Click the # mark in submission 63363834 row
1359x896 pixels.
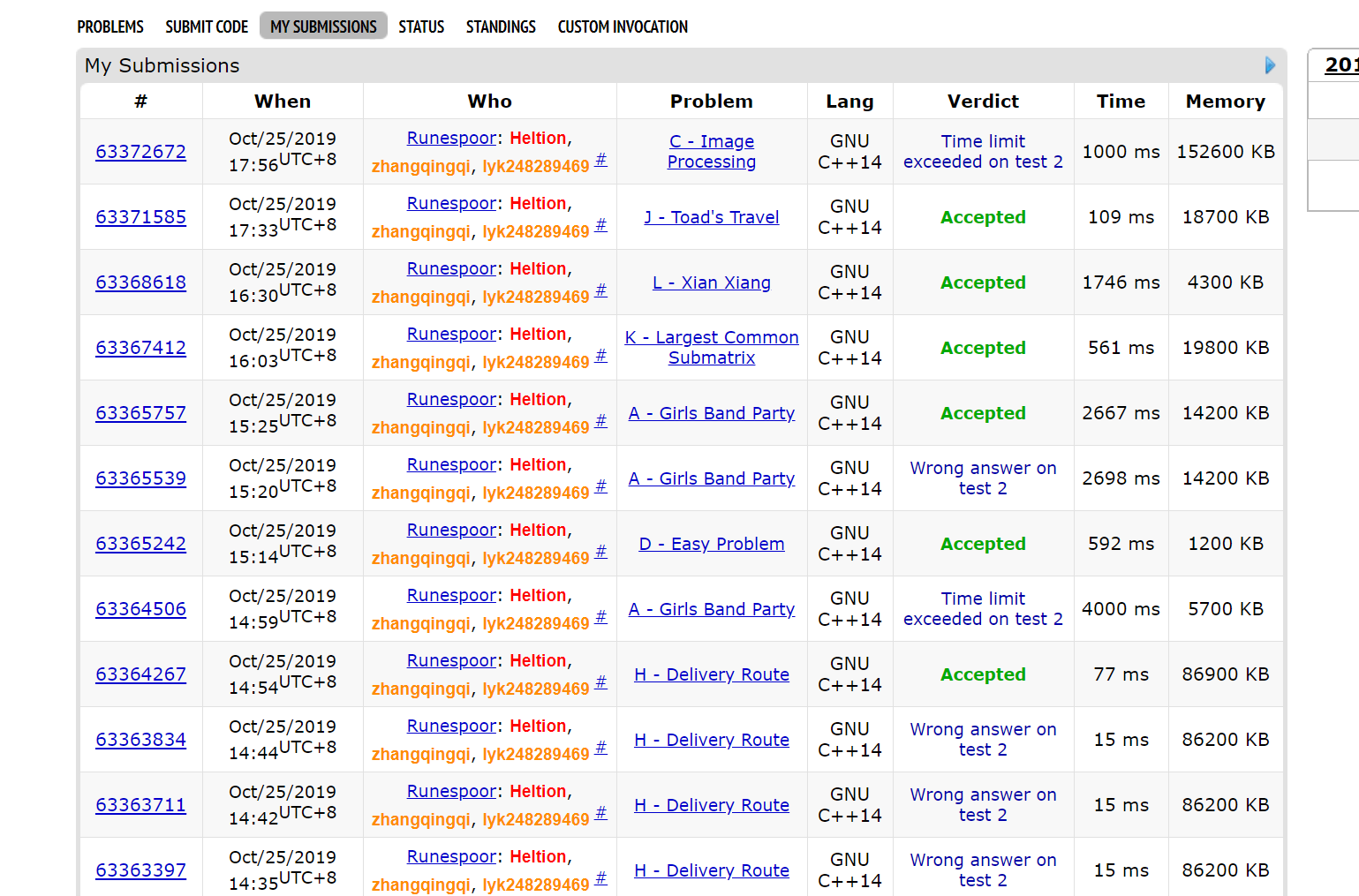tap(600, 748)
